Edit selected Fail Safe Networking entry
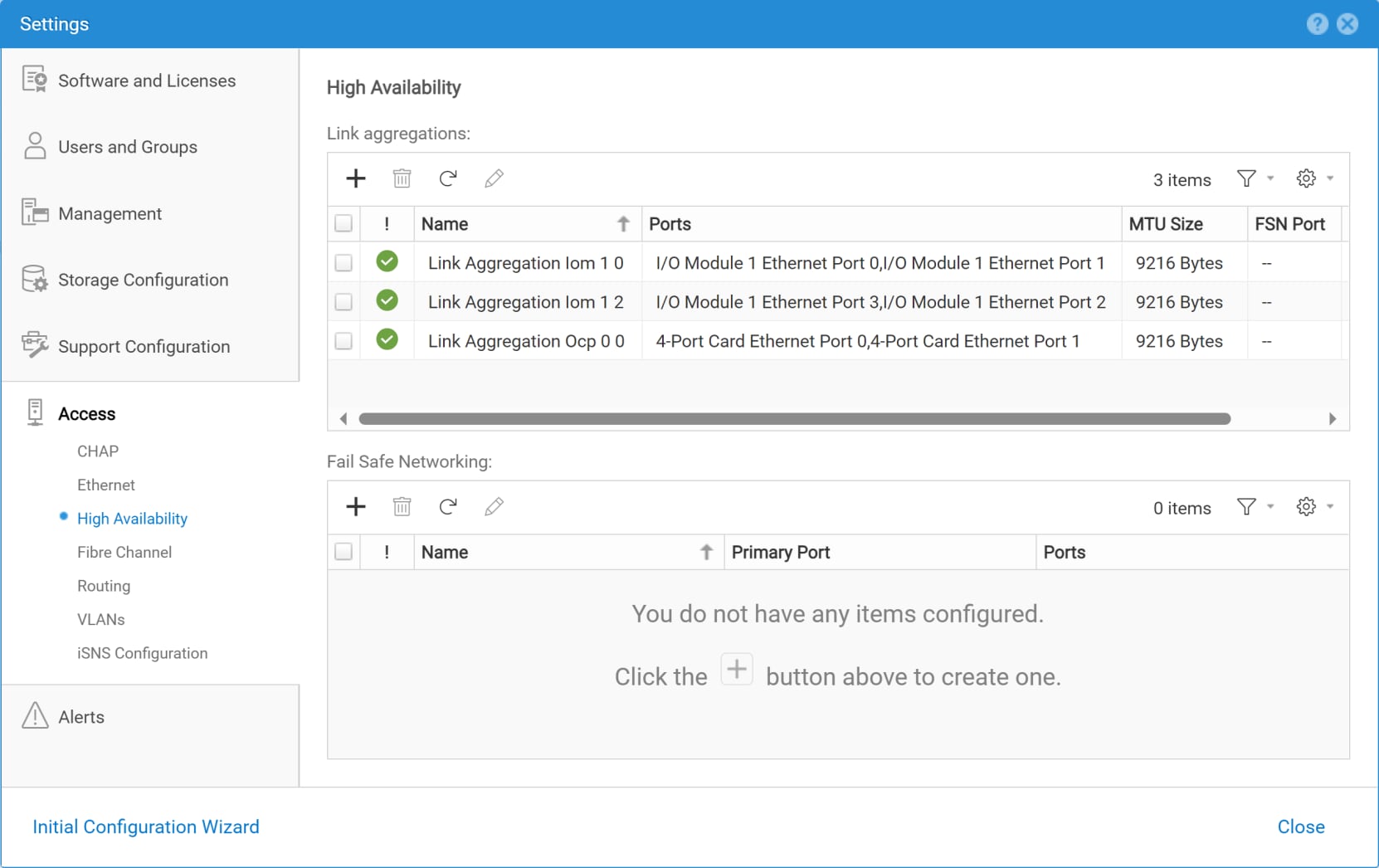The image size is (1379, 868). tap(494, 507)
